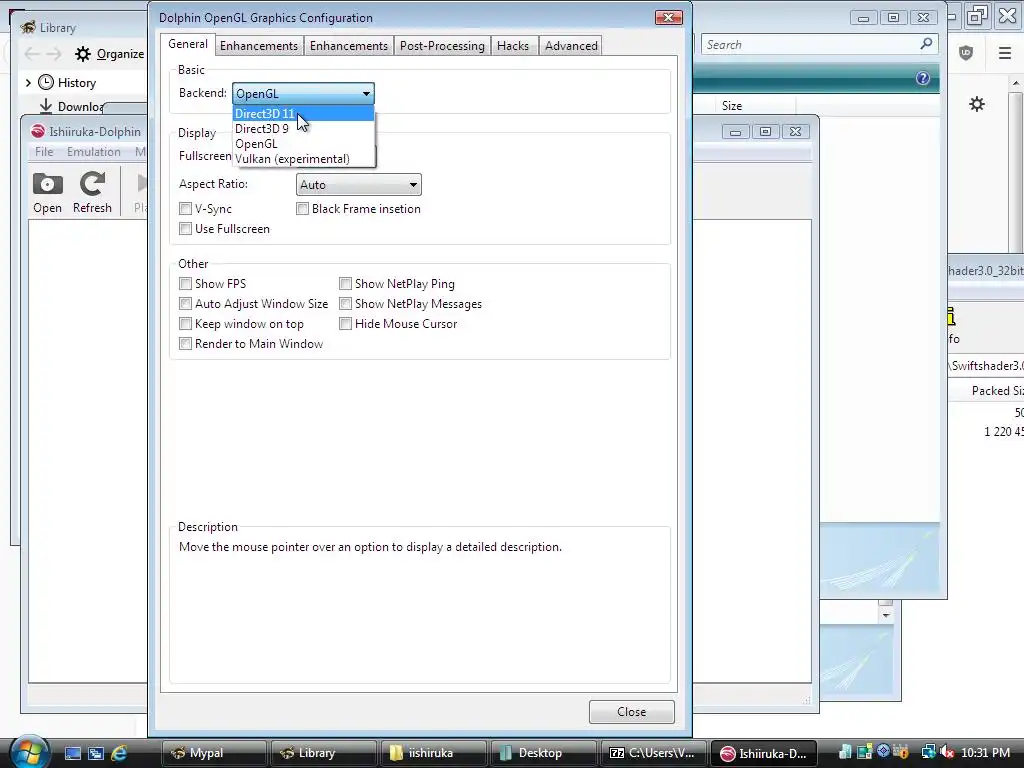Click the Close button in graphics dialog

click(x=632, y=712)
